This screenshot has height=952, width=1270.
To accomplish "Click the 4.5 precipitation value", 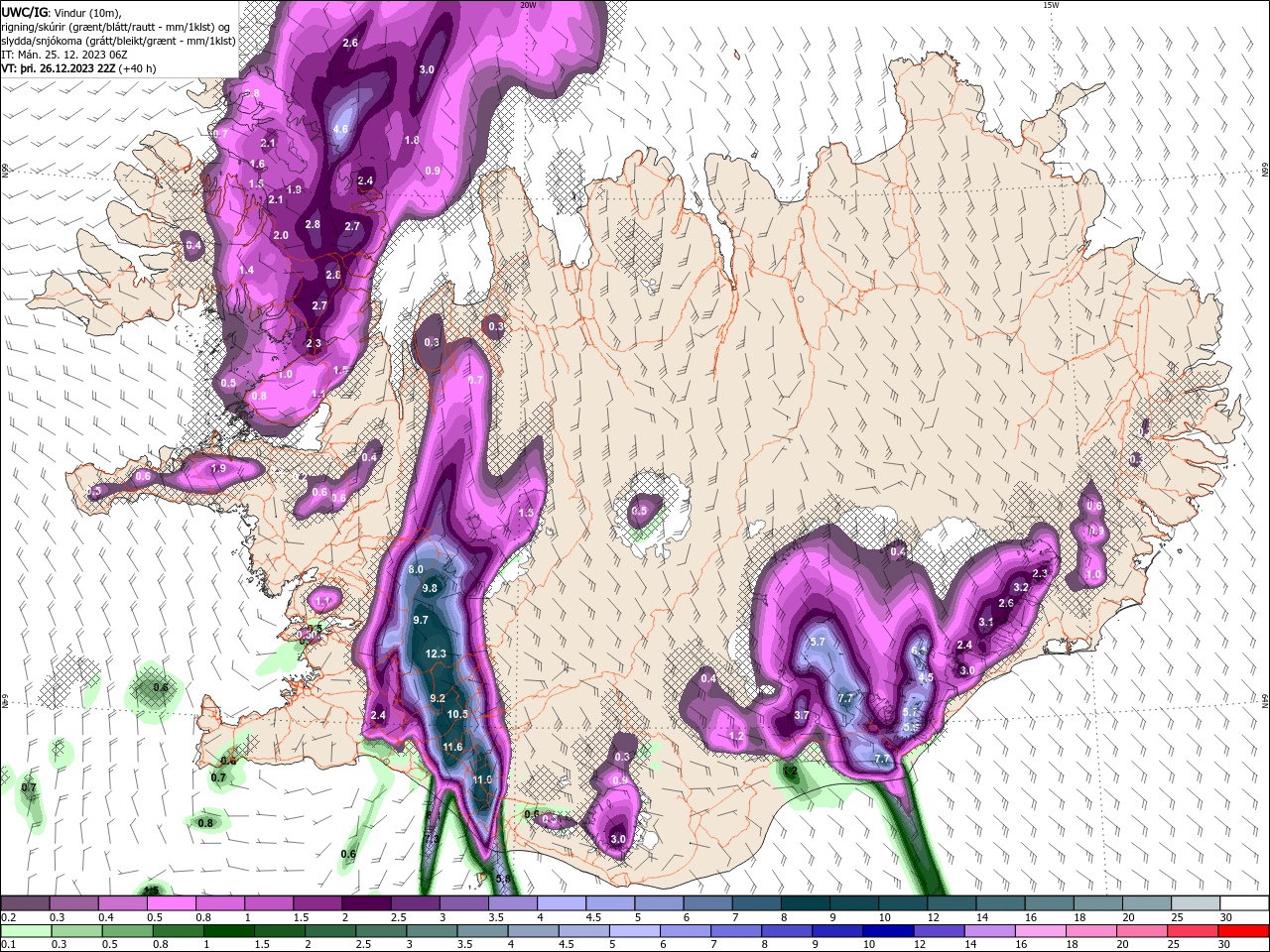I will [926, 677].
